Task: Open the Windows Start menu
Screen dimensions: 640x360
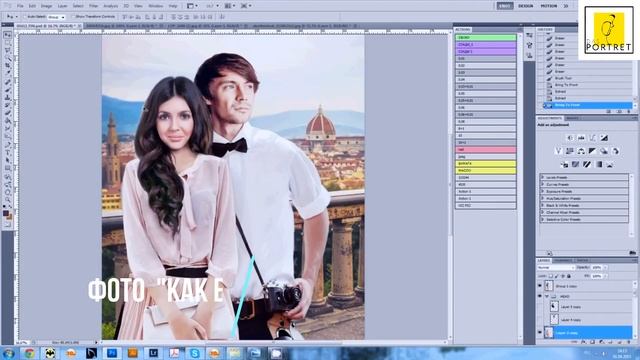Action: coord(9,353)
